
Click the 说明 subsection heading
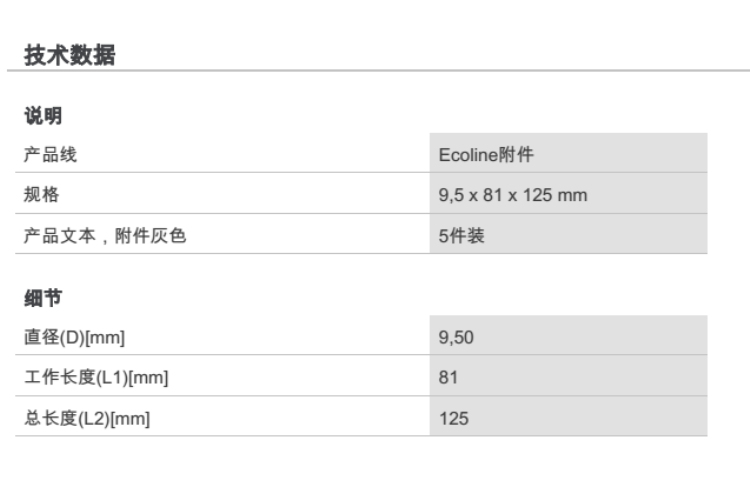tap(43, 116)
